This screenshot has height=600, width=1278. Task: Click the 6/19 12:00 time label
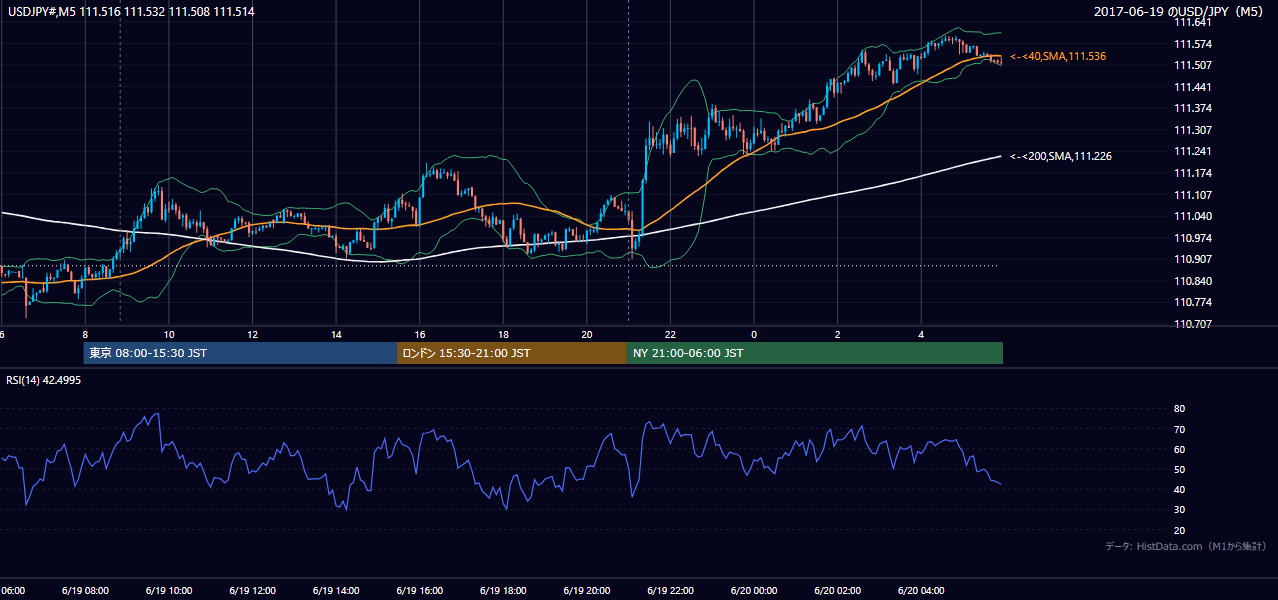pos(251,591)
